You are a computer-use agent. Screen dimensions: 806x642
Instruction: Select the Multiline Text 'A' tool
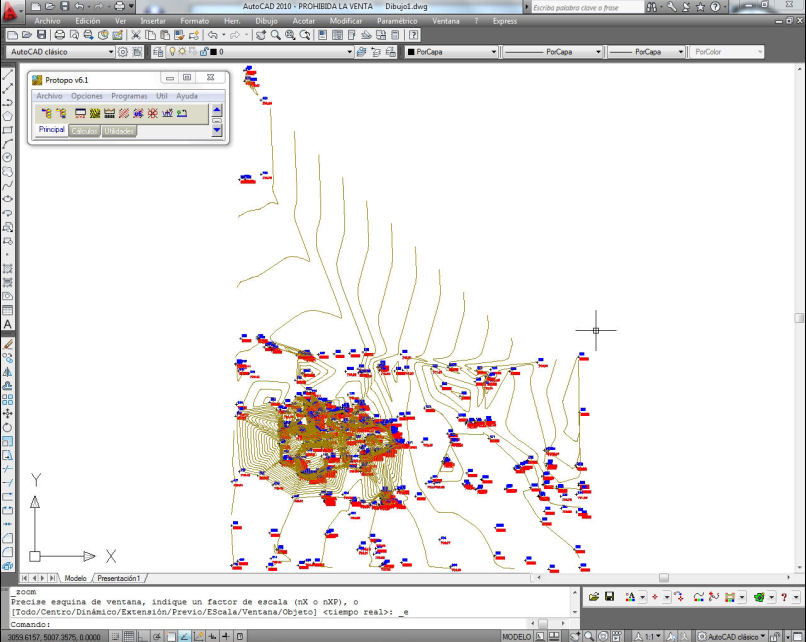tap(8, 324)
